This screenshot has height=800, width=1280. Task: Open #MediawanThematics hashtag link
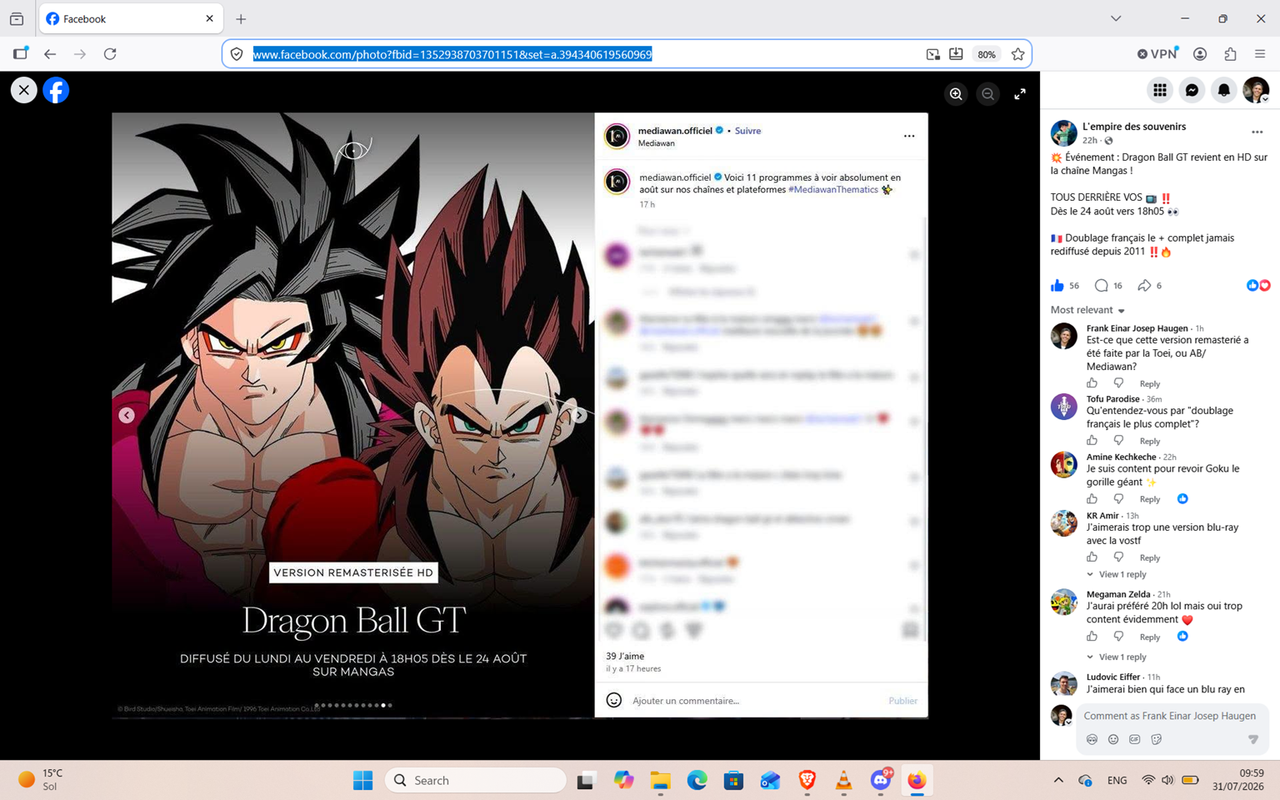point(833,189)
